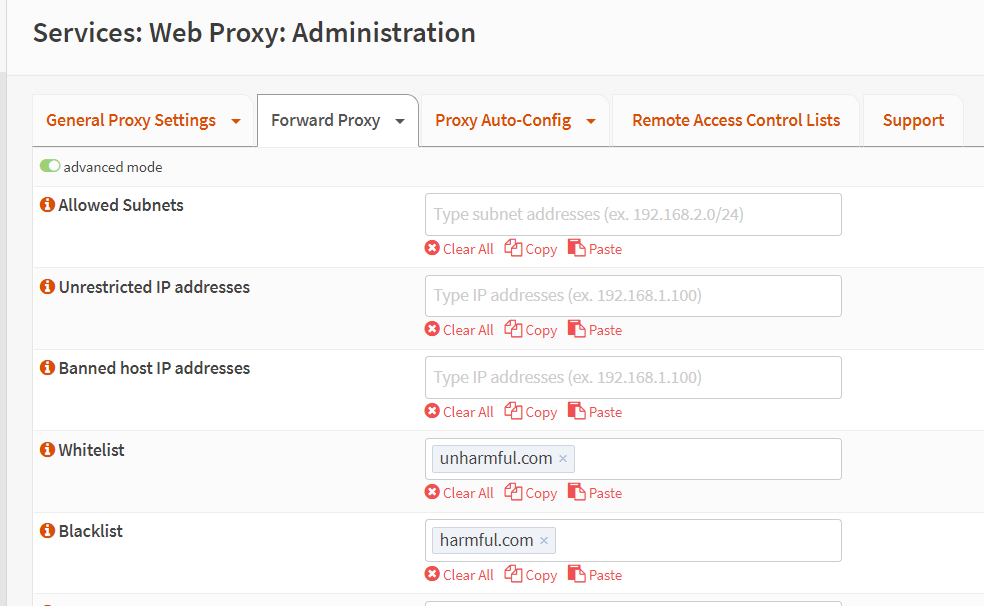Focus the Unrestricted IP addresses field
The image size is (984, 606).
pyautogui.click(x=632, y=296)
